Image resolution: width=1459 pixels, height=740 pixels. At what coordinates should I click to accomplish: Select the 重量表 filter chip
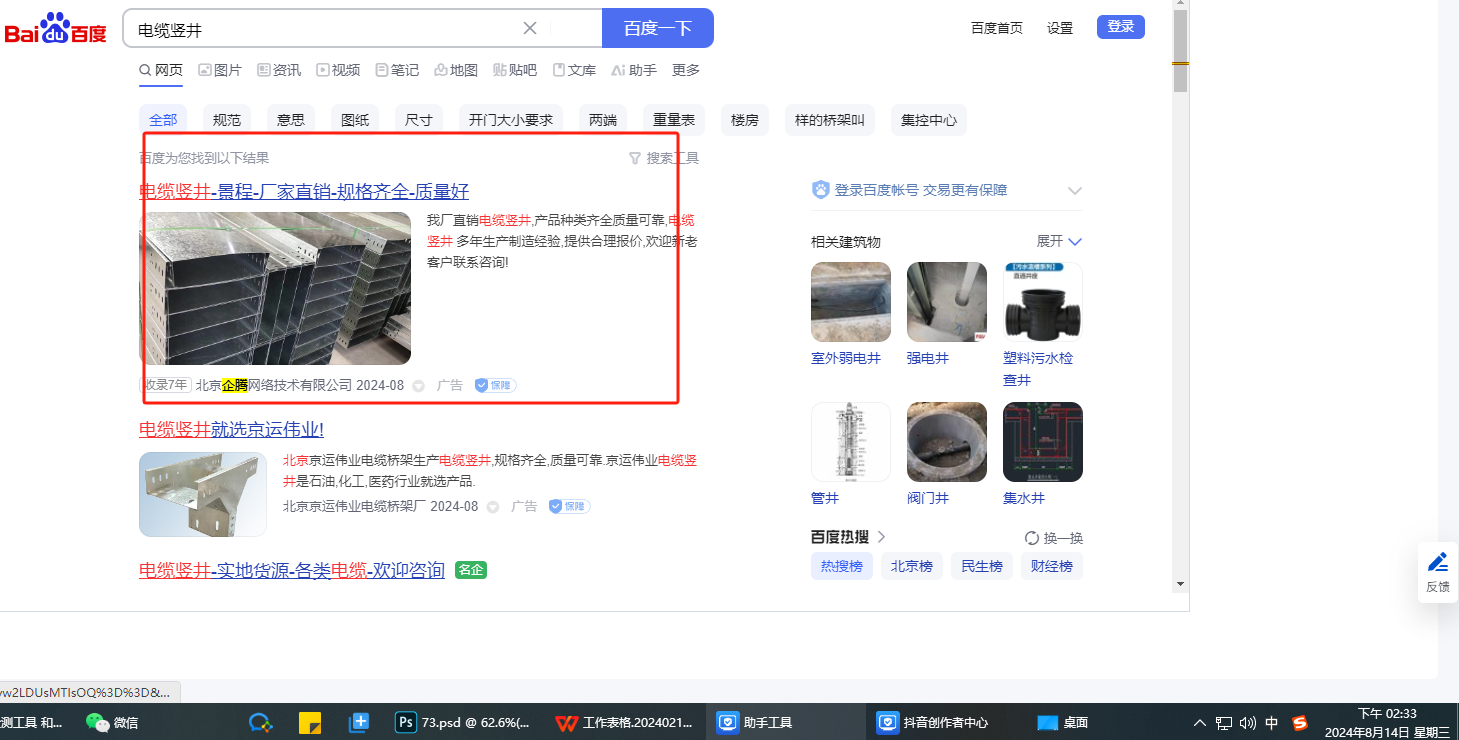point(674,120)
